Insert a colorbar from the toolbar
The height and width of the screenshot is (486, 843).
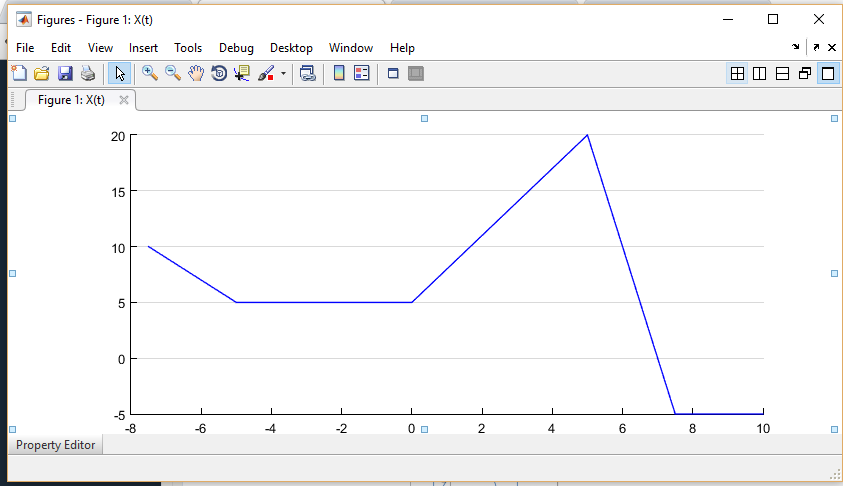(x=339, y=73)
